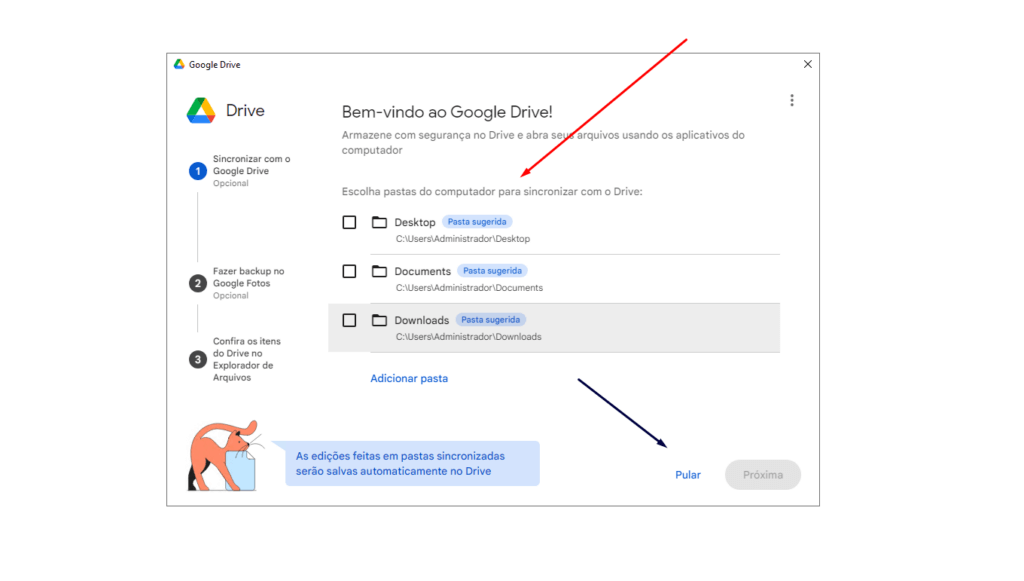Click the Pasta sugerida badge next to Downloads
The height and width of the screenshot is (581, 1024).
coord(490,320)
